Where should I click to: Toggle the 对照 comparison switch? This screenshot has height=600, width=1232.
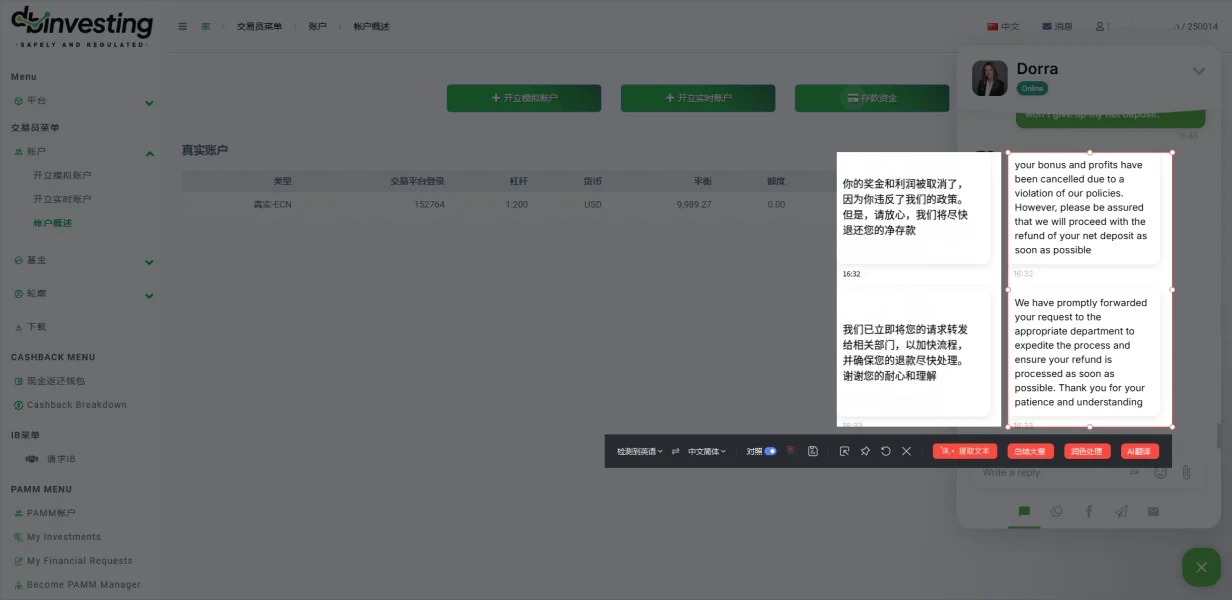(770, 451)
